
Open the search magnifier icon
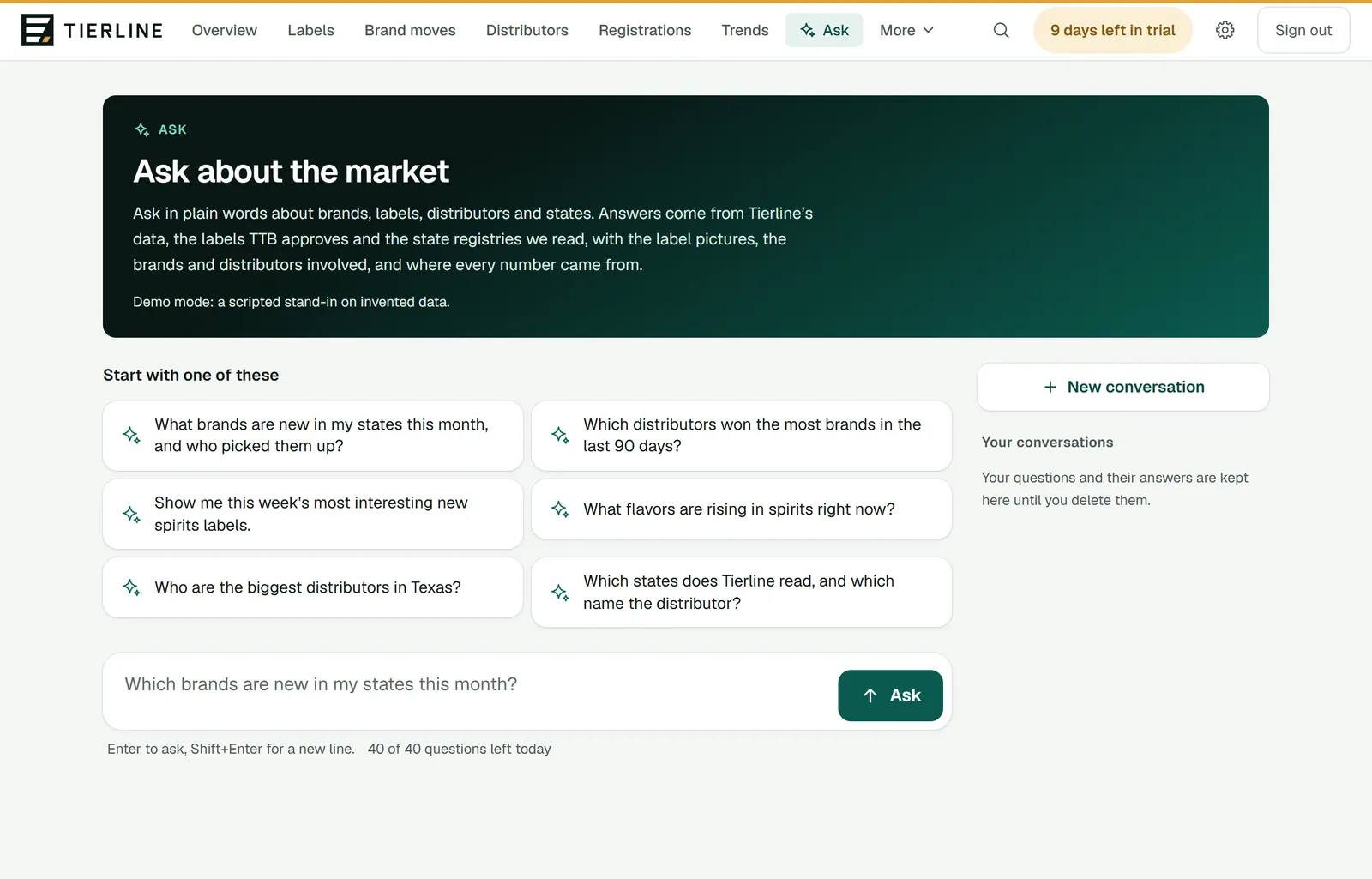(1001, 30)
